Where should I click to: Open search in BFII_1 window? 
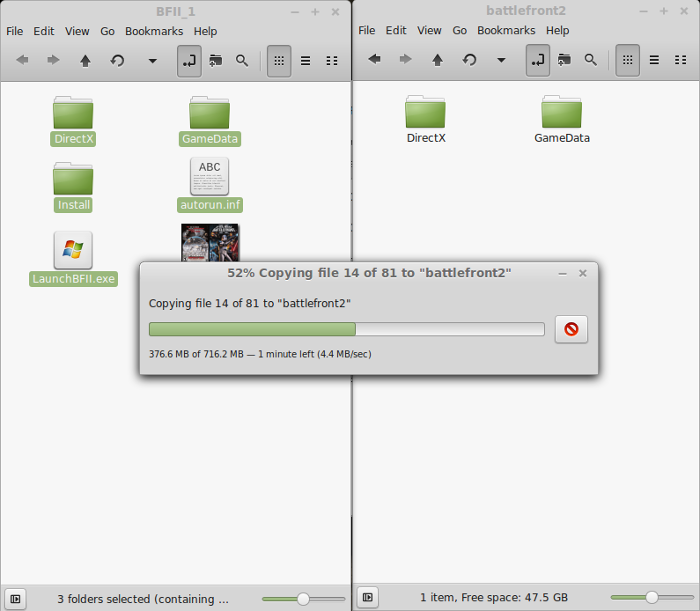point(242,60)
